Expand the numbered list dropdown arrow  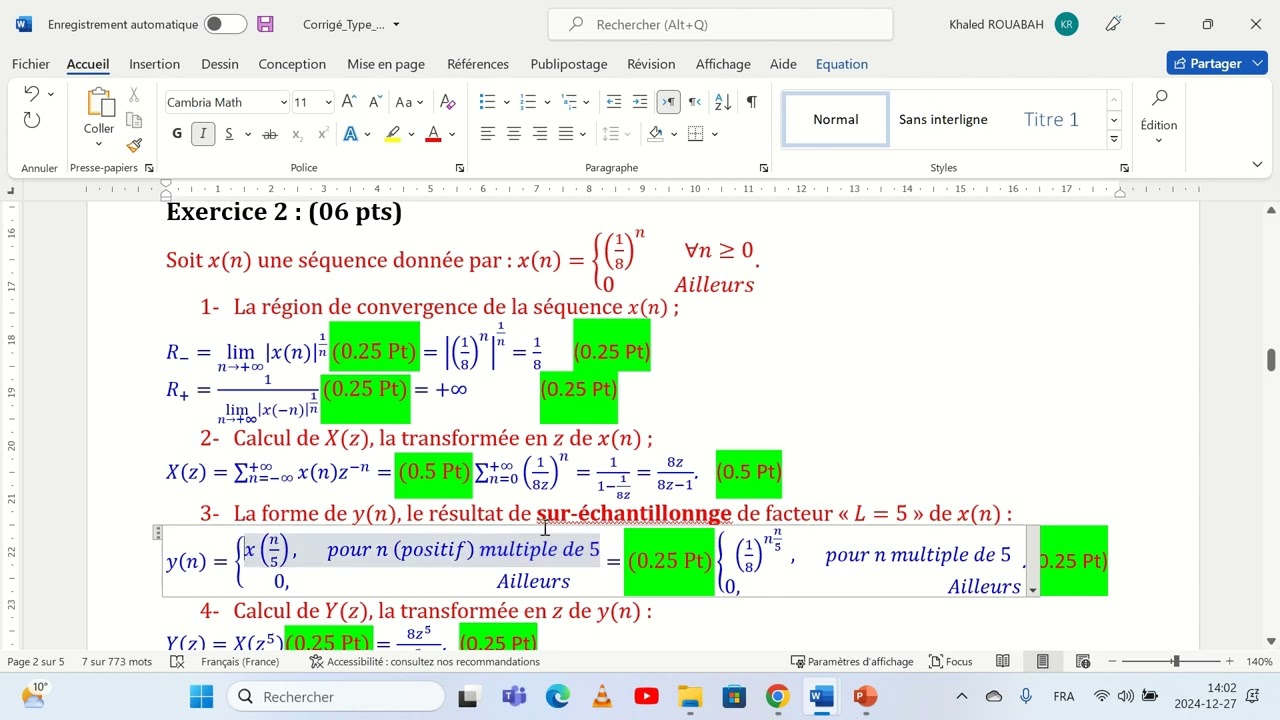coord(547,102)
